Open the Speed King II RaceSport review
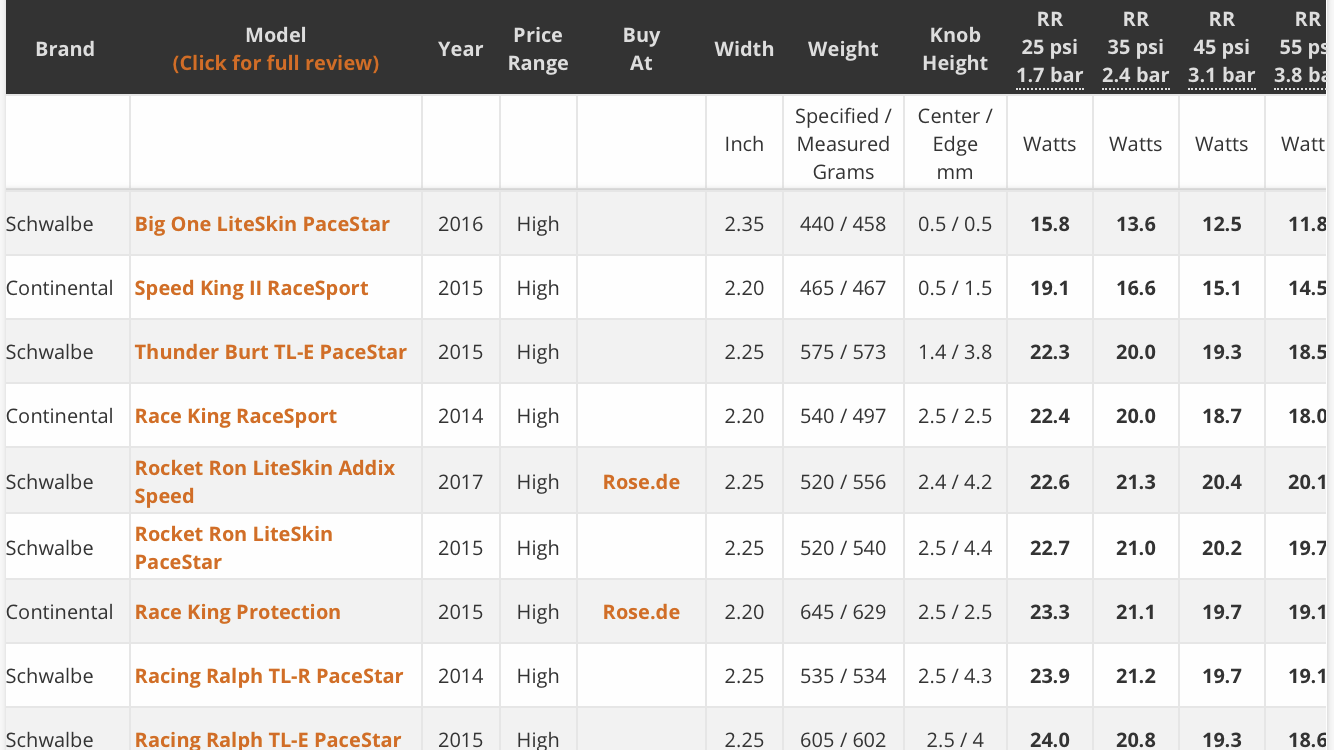 (251, 288)
